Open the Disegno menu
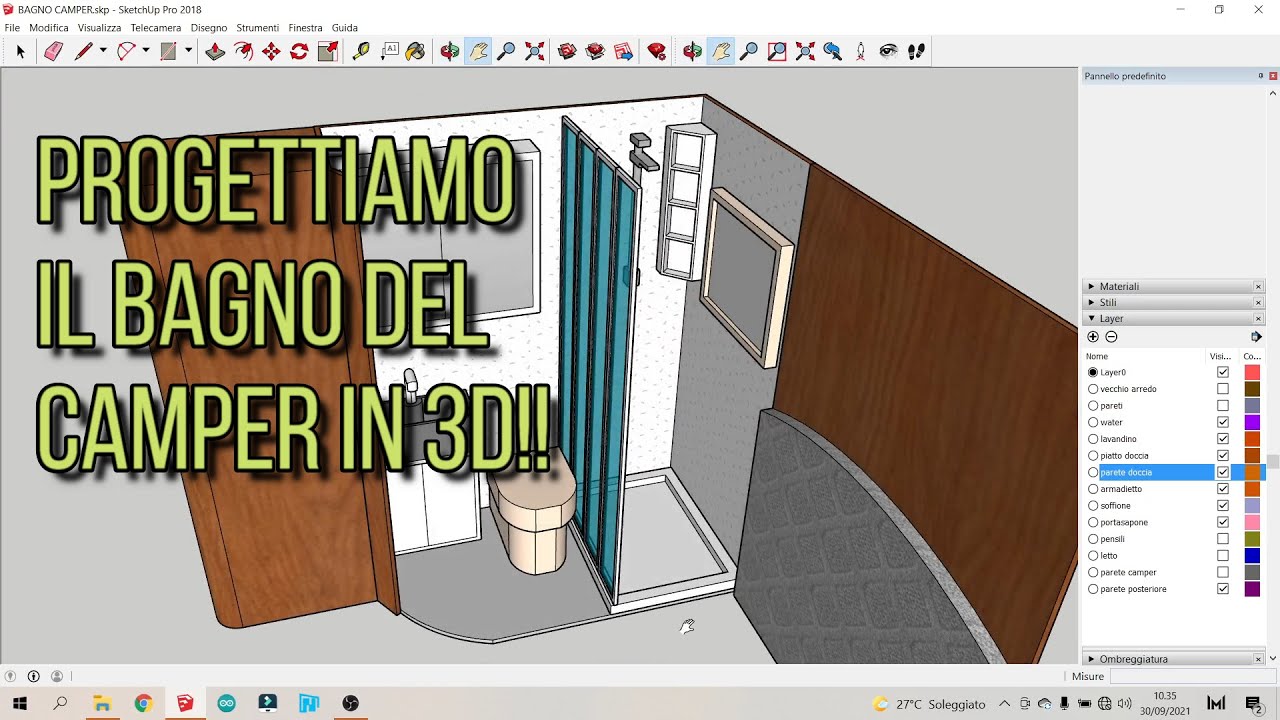This screenshot has width=1280, height=720. pyautogui.click(x=209, y=28)
